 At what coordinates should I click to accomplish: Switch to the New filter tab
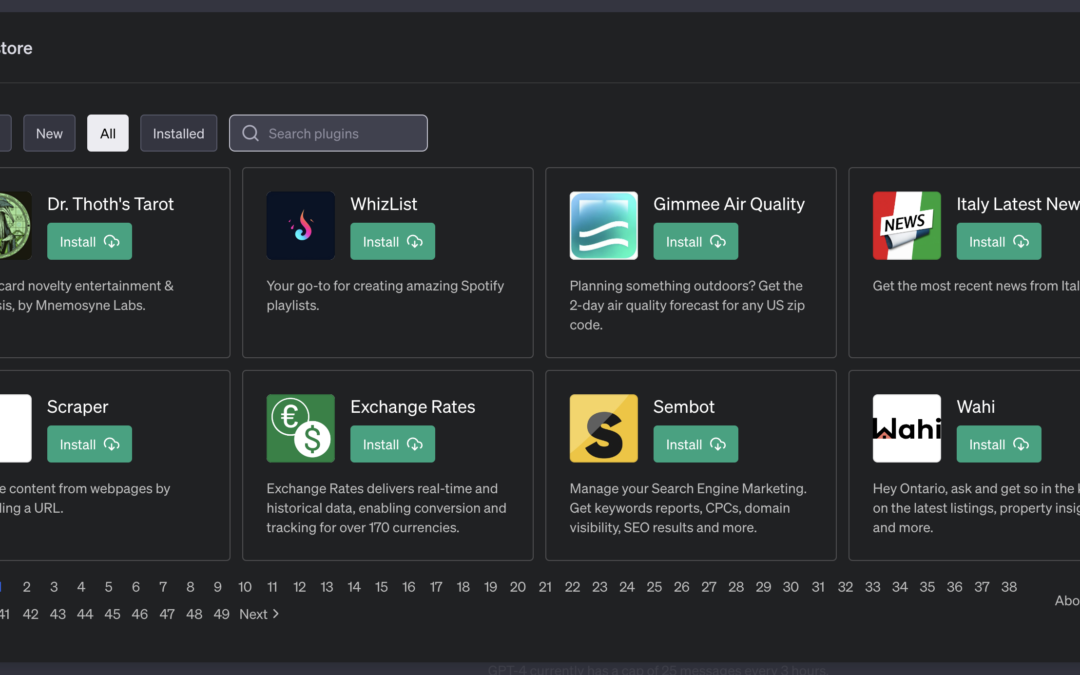(50, 133)
